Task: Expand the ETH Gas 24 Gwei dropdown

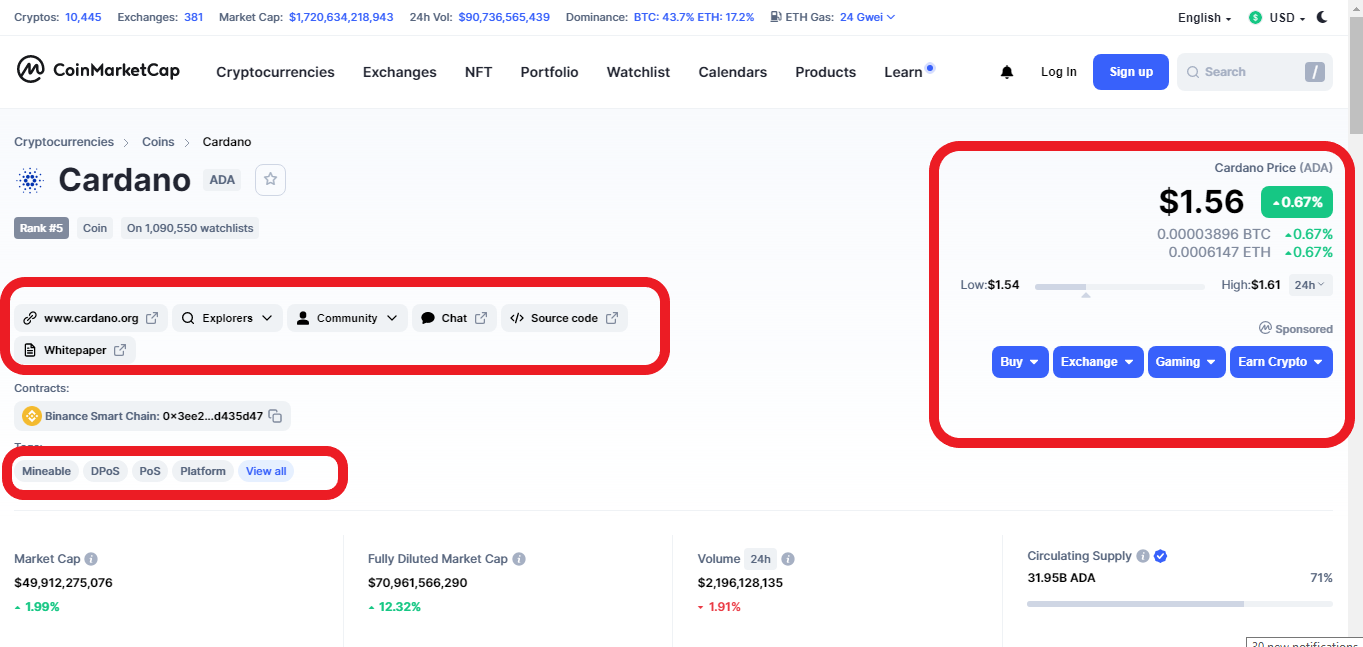Action: (x=867, y=17)
